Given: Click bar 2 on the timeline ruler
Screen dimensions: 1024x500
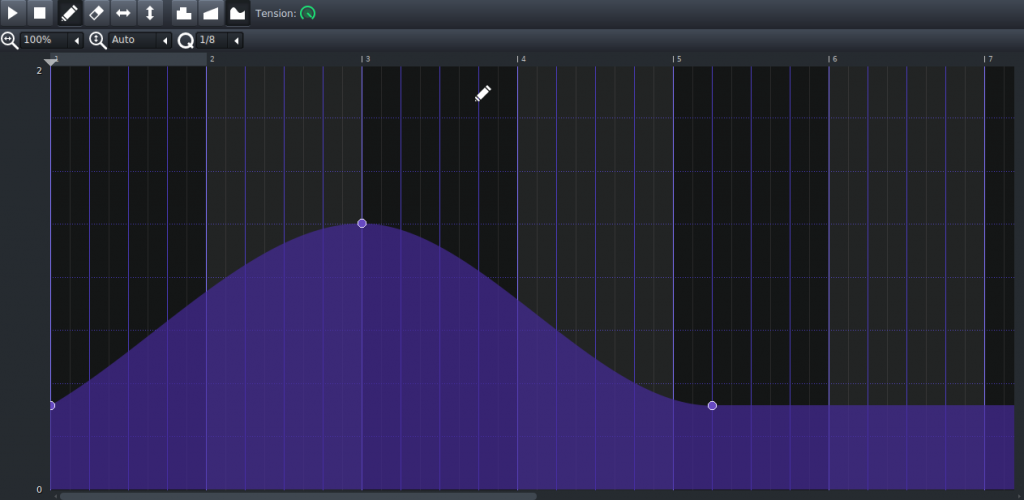Looking at the screenshot, I should 212,59.
